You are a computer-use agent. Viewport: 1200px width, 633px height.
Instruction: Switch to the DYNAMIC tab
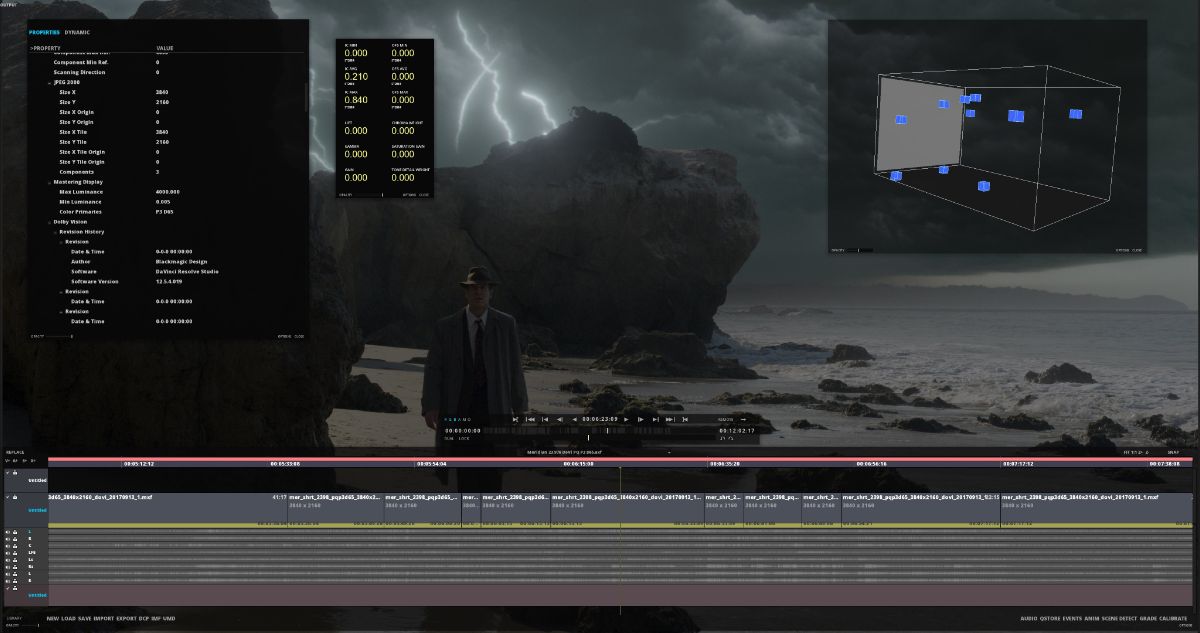(77, 32)
